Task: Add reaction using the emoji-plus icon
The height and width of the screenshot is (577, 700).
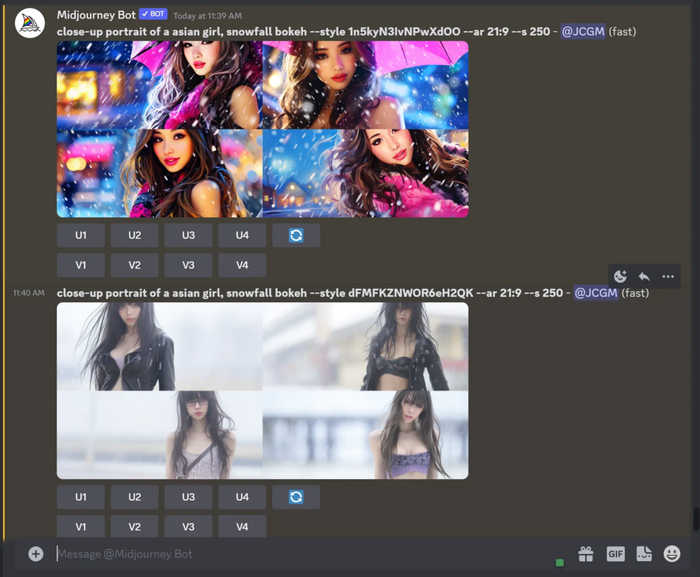Action: (621, 276)
